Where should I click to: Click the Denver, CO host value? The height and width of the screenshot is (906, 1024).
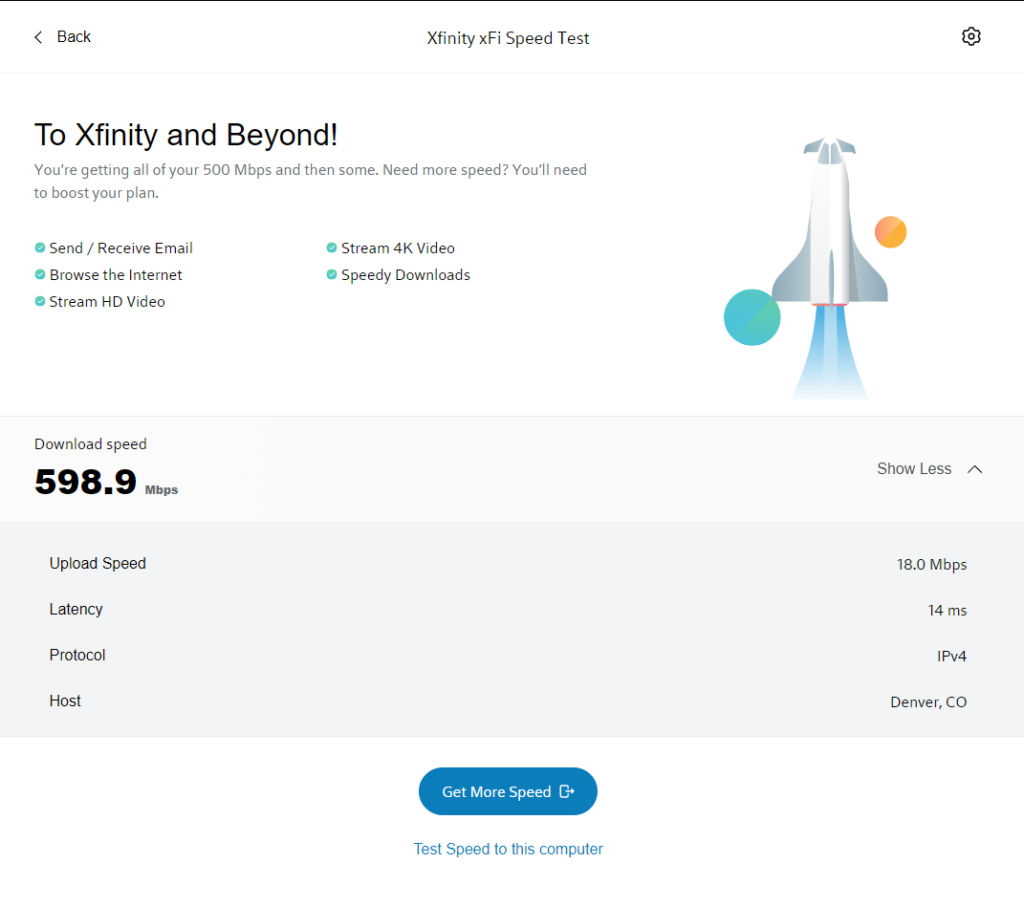[x=928, y=701]
